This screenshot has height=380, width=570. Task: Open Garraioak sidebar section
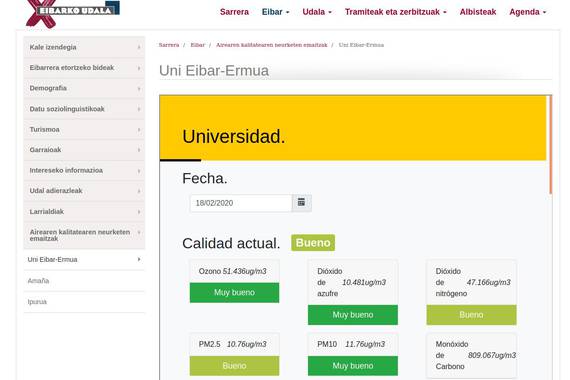[84, 149]
